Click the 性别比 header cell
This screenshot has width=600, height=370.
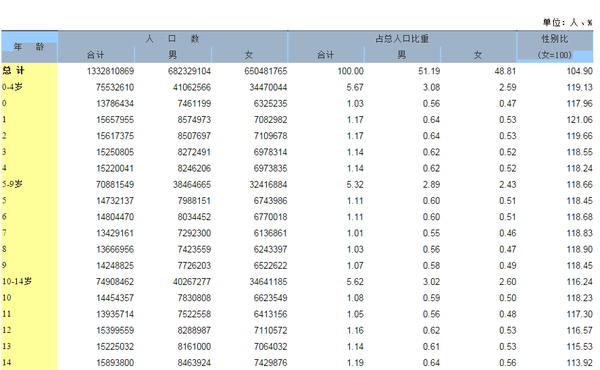coord(555,39)
